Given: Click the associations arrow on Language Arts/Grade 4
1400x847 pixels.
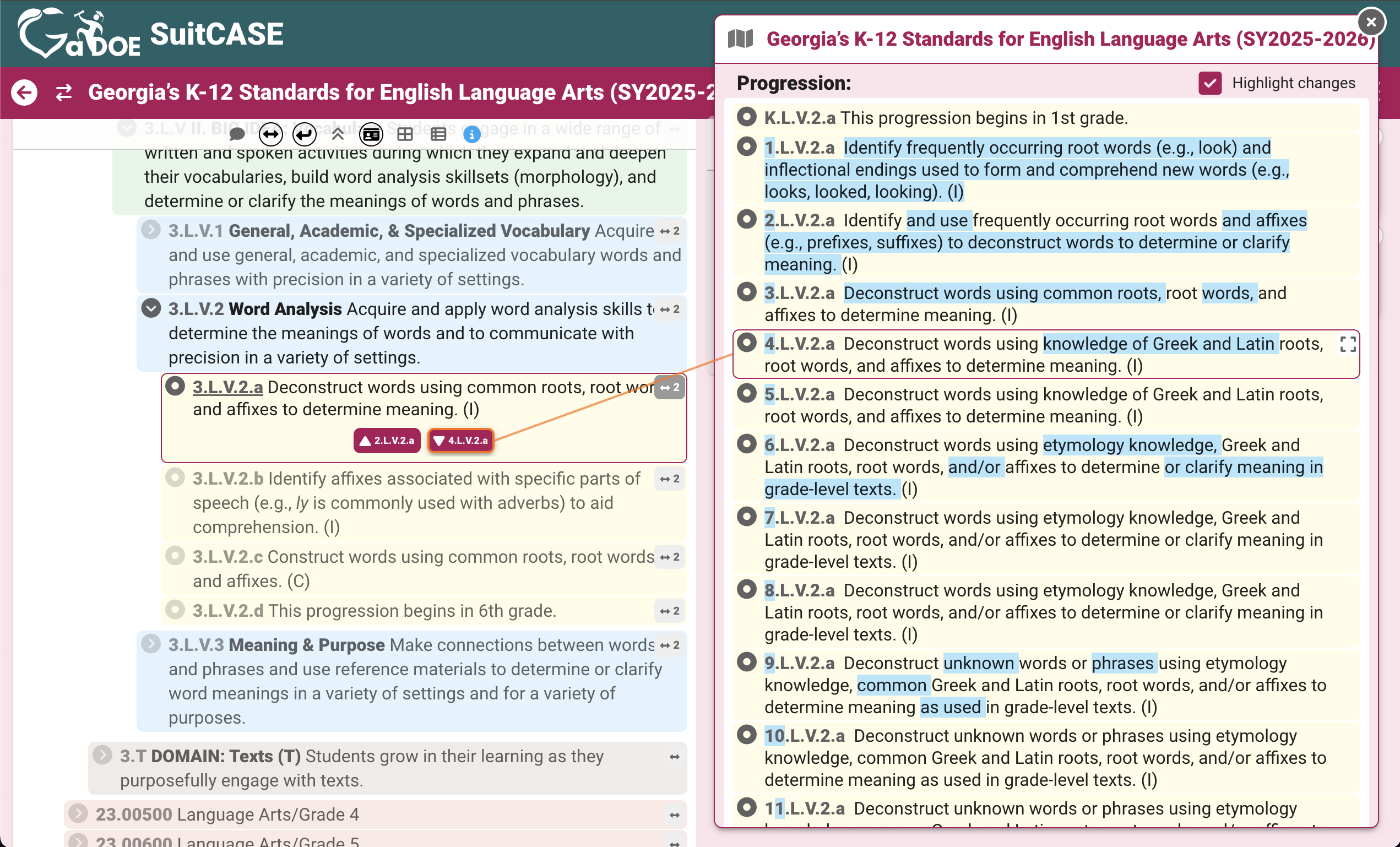Looking at the screenshot, I should tap(675, 815).
